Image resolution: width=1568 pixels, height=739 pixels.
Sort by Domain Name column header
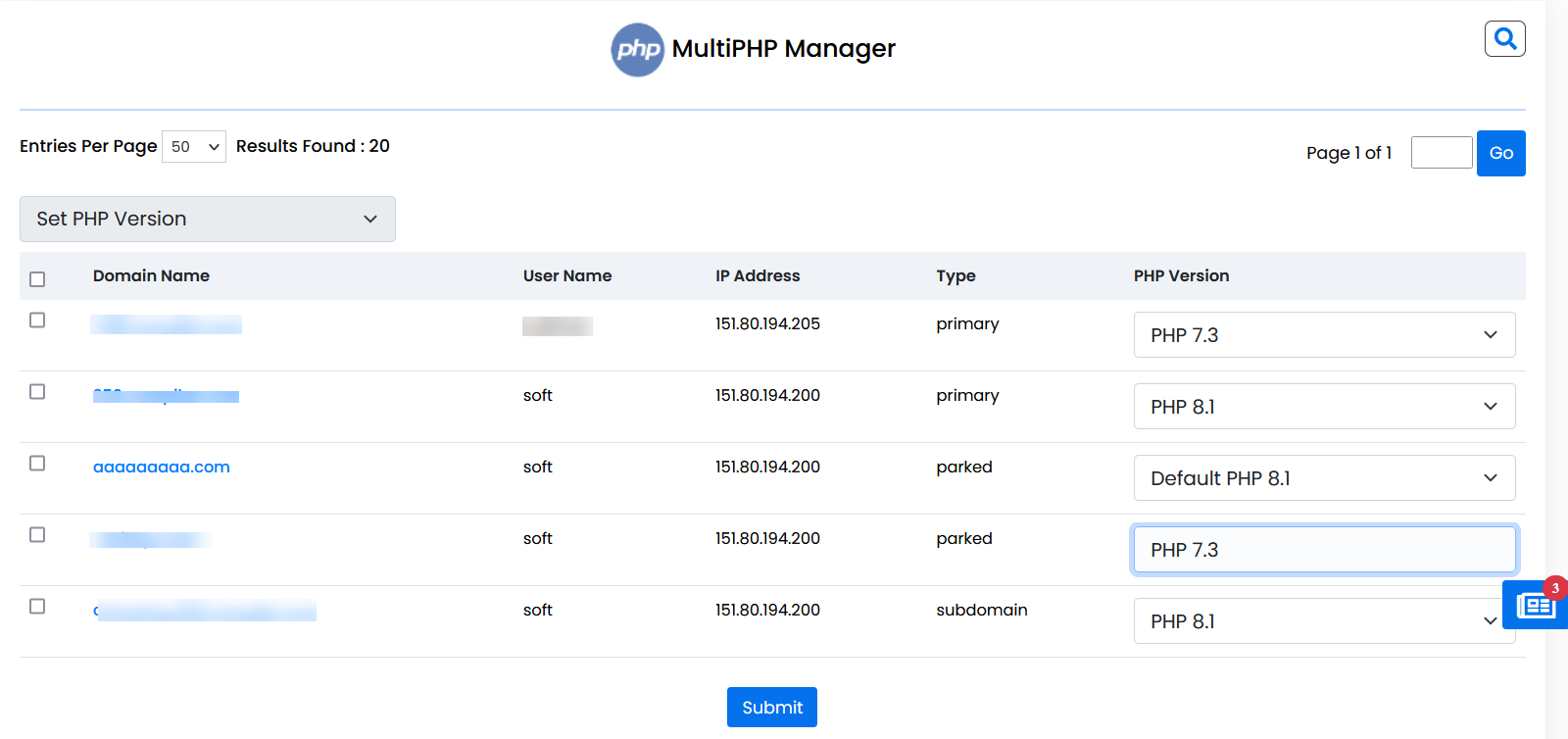[151, 276]
